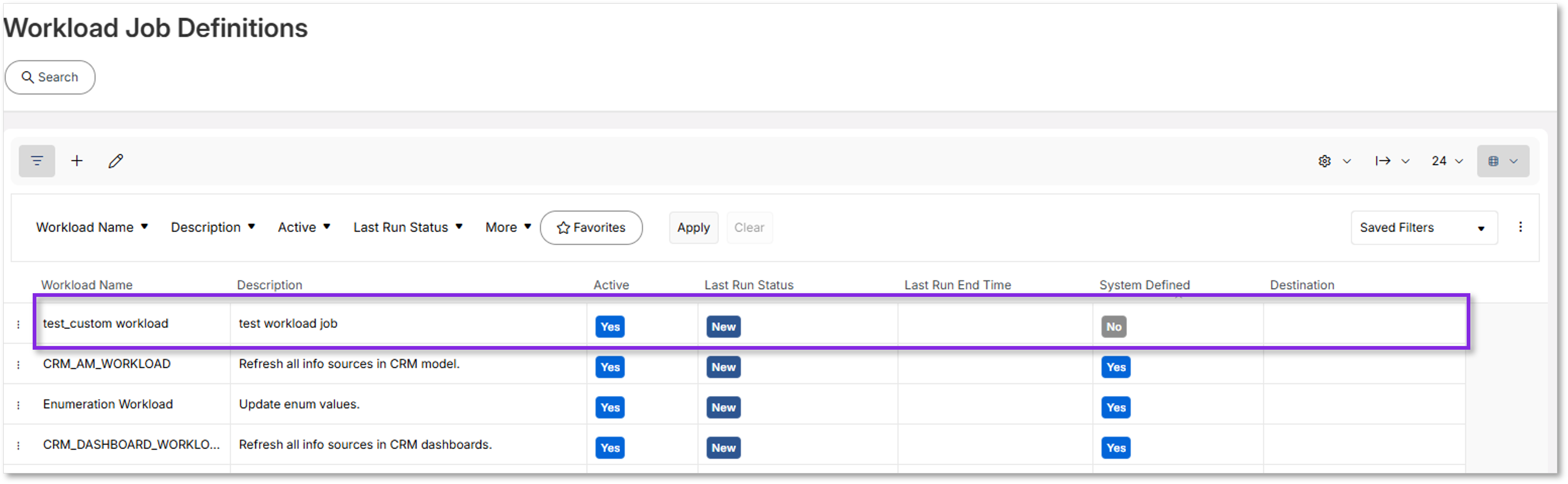Select the CRM_DASHBOARD_WORKLO... name
Image resolution: width=1568 pixels, height=484 pixels.
pos(131,444)
